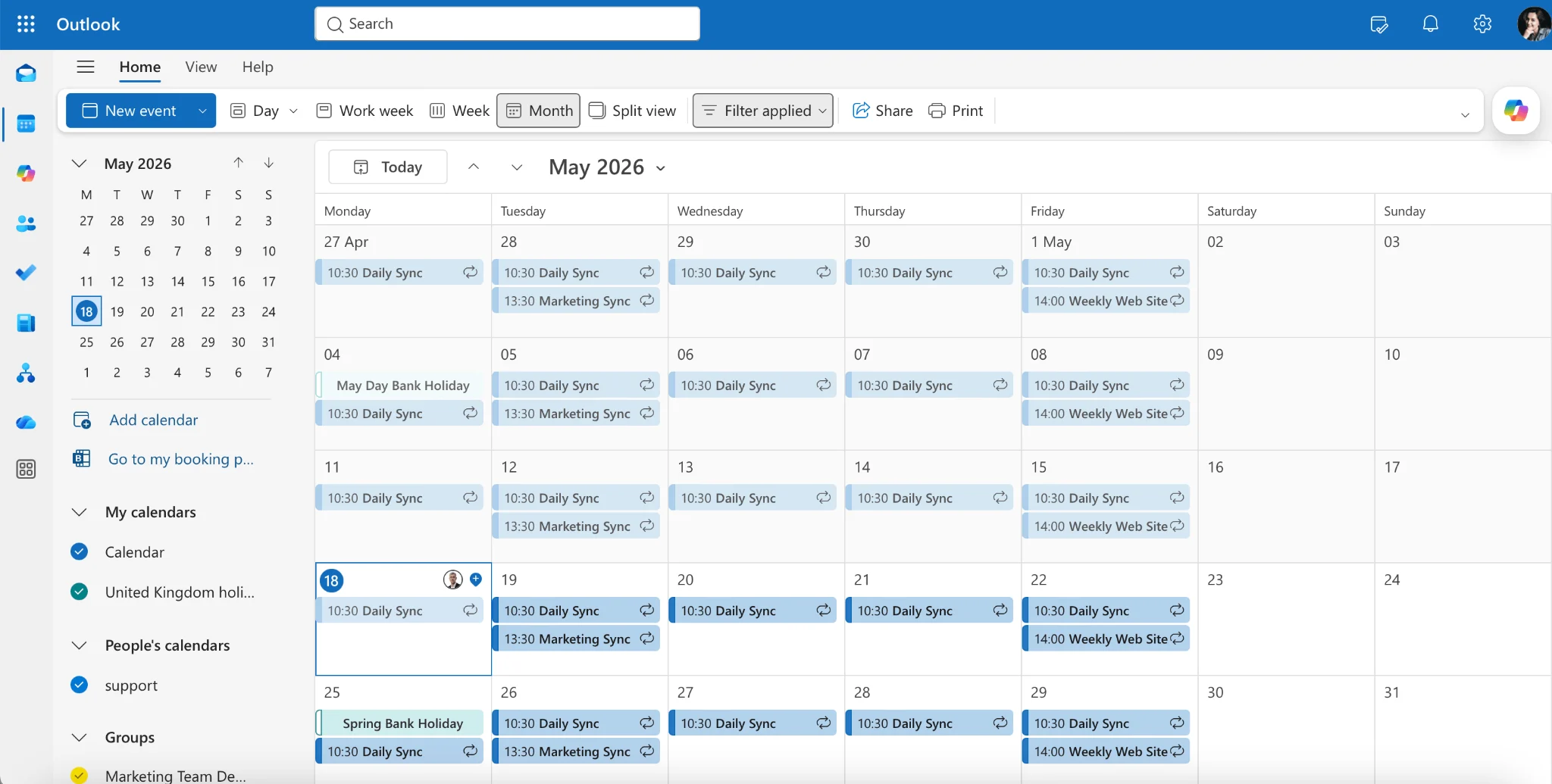Open May Day Bank Holiday event

click(x=400, y=385)
